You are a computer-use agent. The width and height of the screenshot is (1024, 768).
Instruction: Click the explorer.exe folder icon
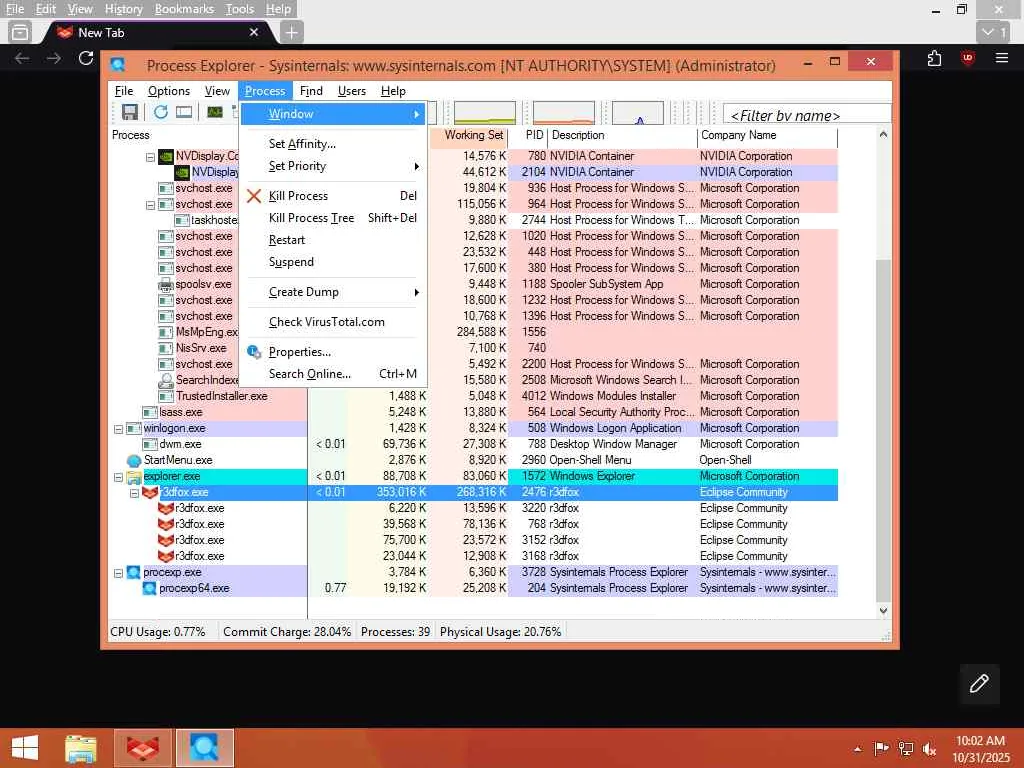(x=134, y=477)
